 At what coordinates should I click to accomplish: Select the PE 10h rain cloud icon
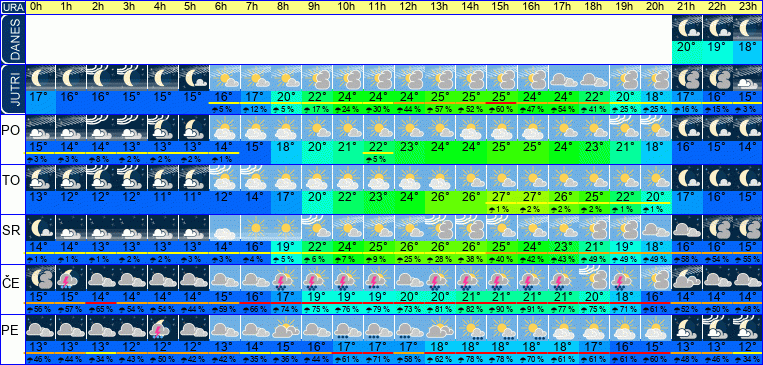point(347,328)
